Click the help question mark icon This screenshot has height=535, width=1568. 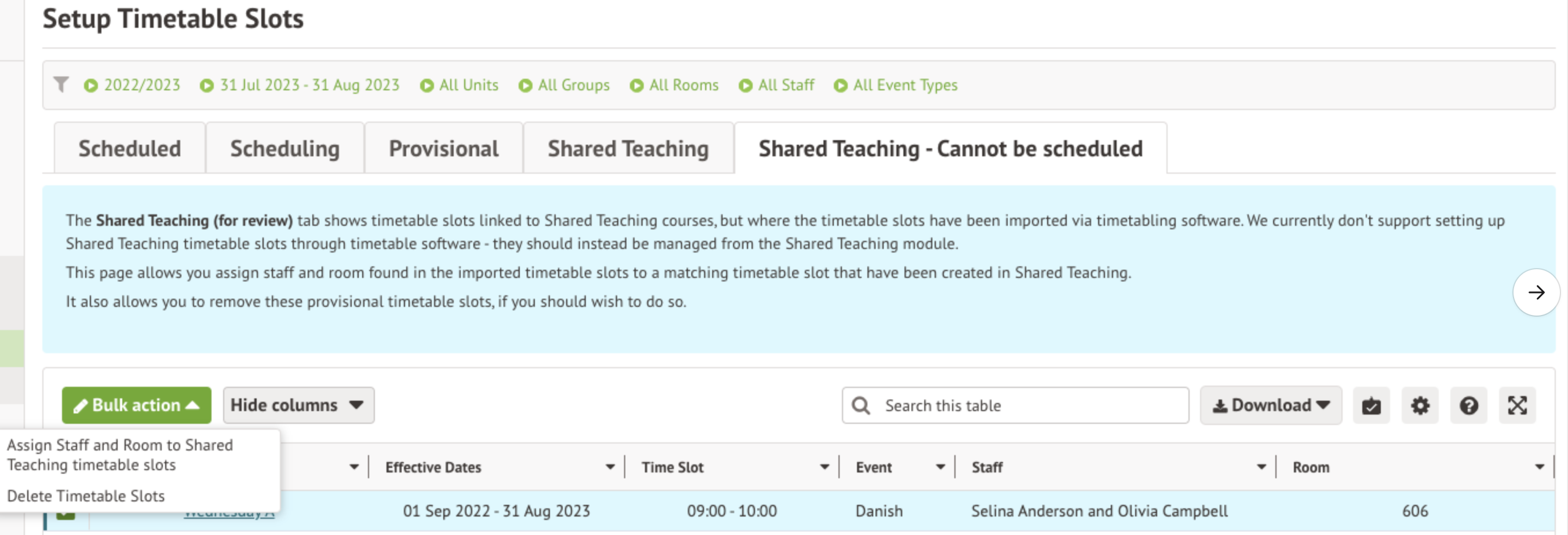[1468, 405]
